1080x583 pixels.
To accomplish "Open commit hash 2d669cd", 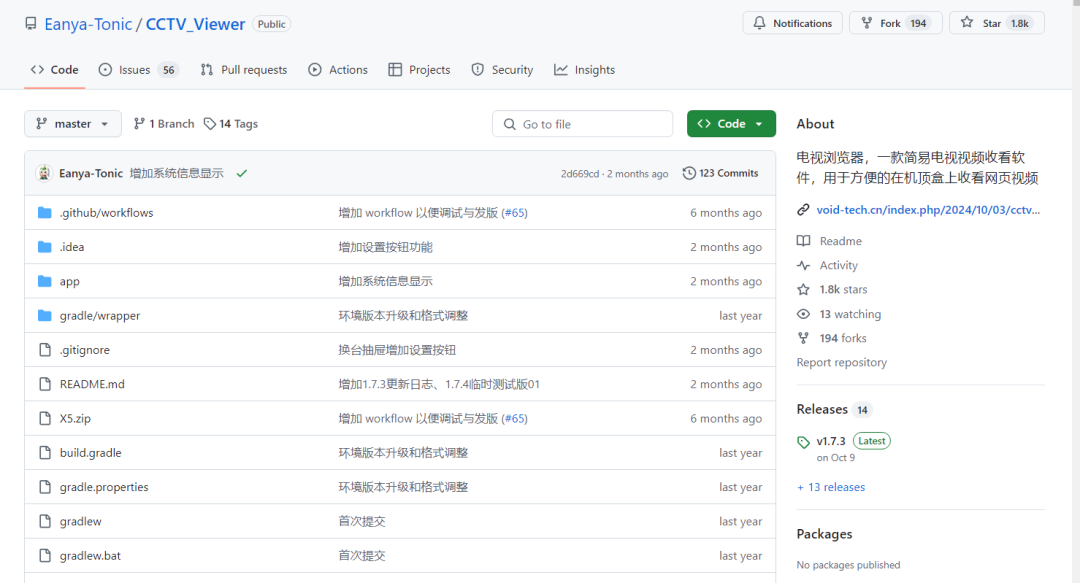I will tap(580, 174).
